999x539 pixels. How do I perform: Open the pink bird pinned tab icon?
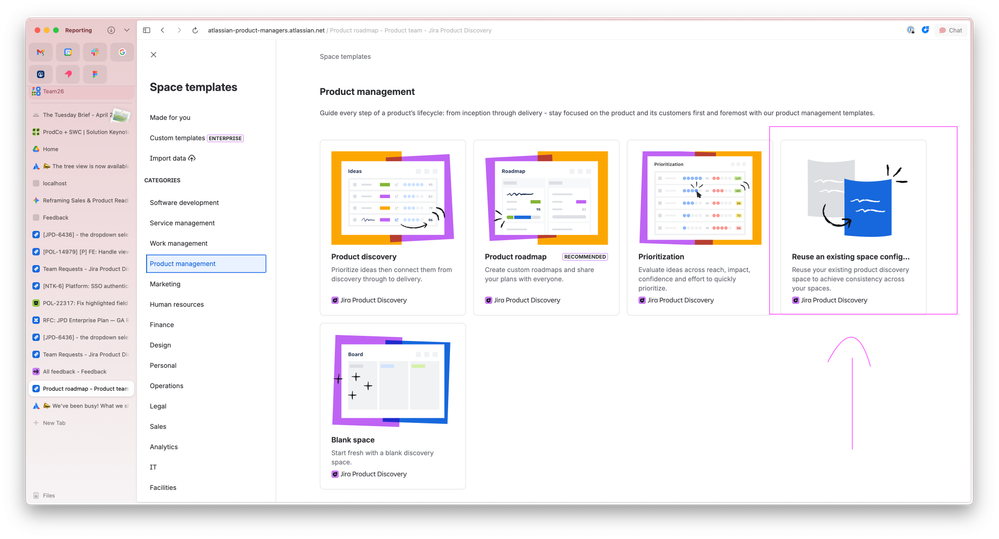click(68, 74)
